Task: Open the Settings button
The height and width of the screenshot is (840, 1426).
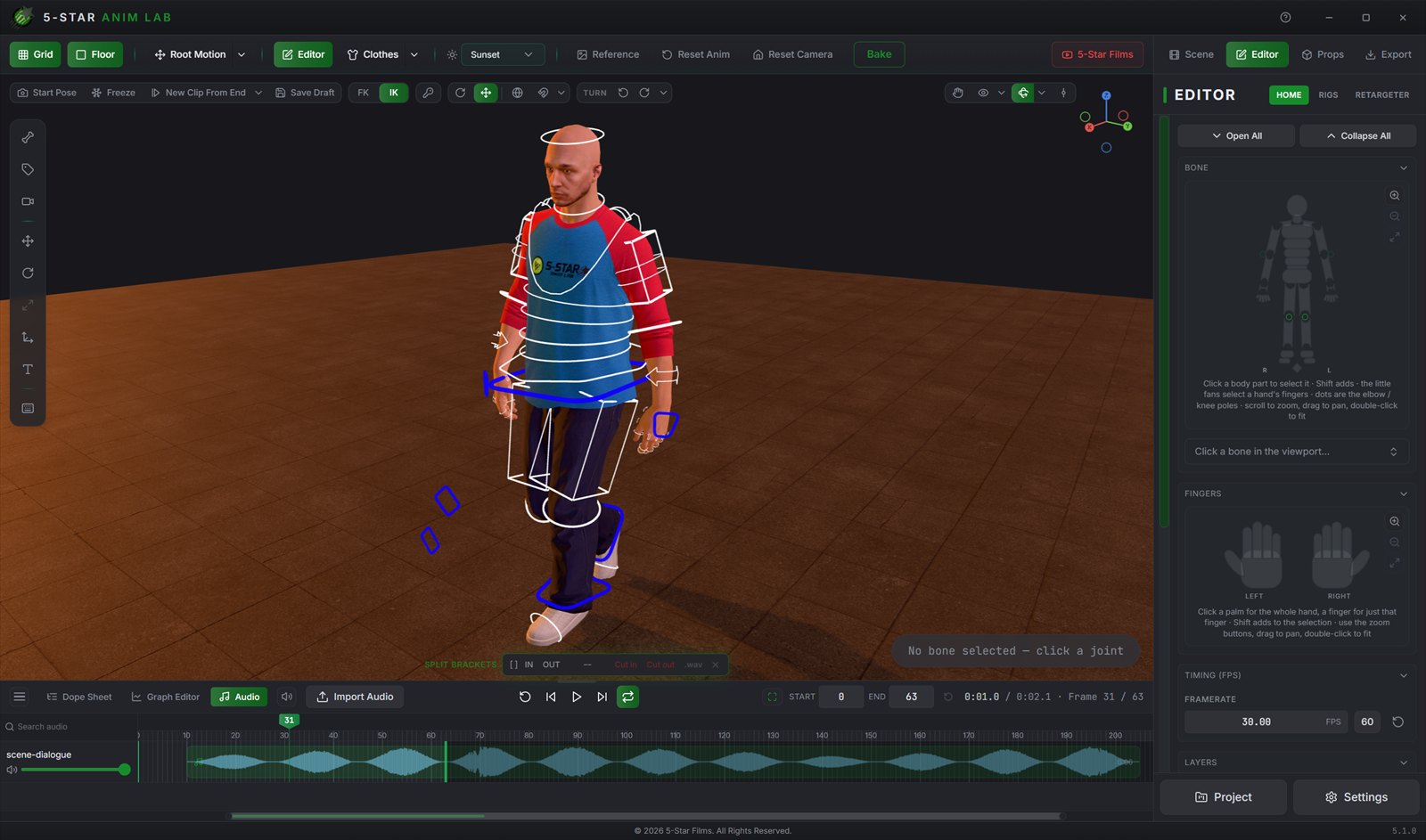Action: 1356,797
